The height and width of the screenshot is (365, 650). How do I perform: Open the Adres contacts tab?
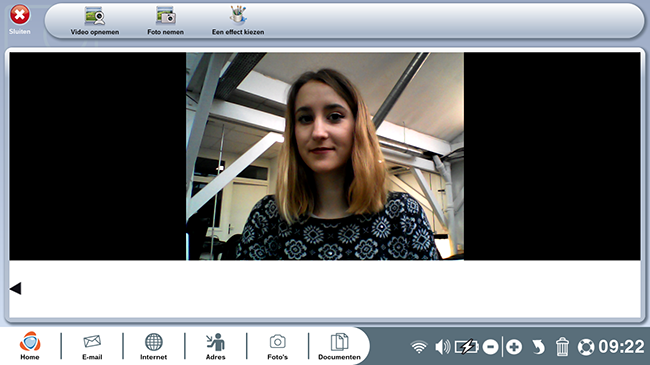point(216,346)
